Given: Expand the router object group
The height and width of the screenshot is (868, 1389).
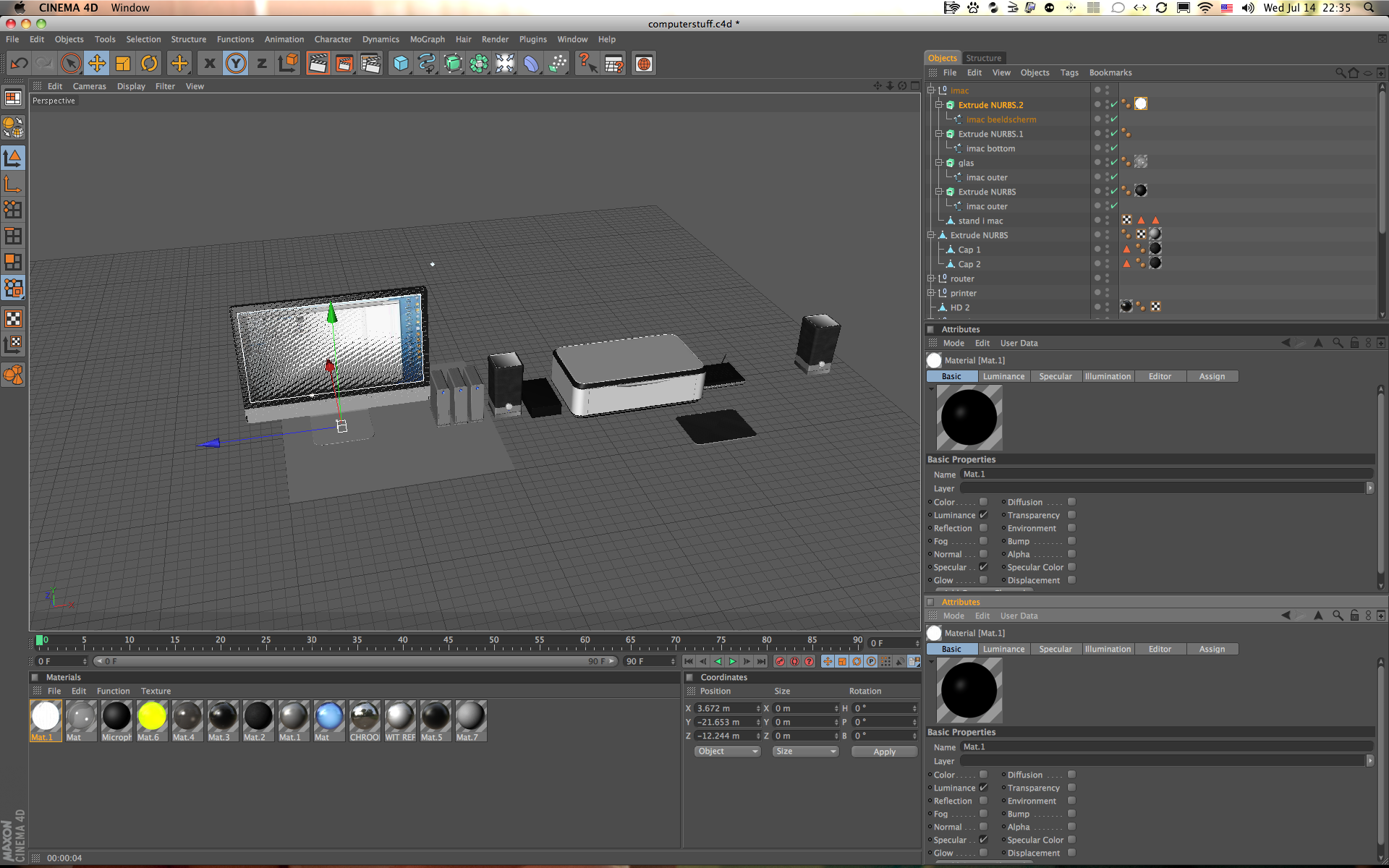Looking at the screenshot, I should [931, 278].
